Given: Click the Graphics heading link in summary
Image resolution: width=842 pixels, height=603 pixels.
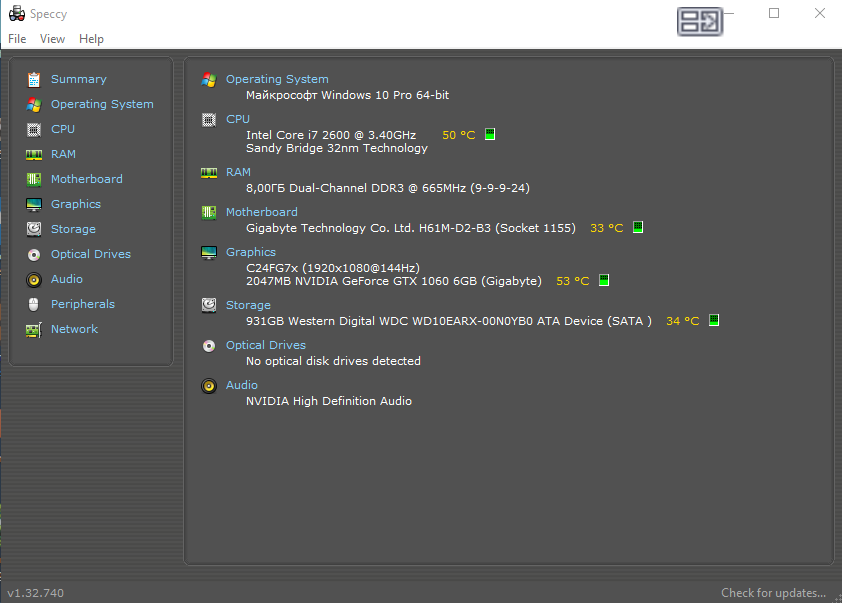Looking at the screenshot, I should (251, 252).
